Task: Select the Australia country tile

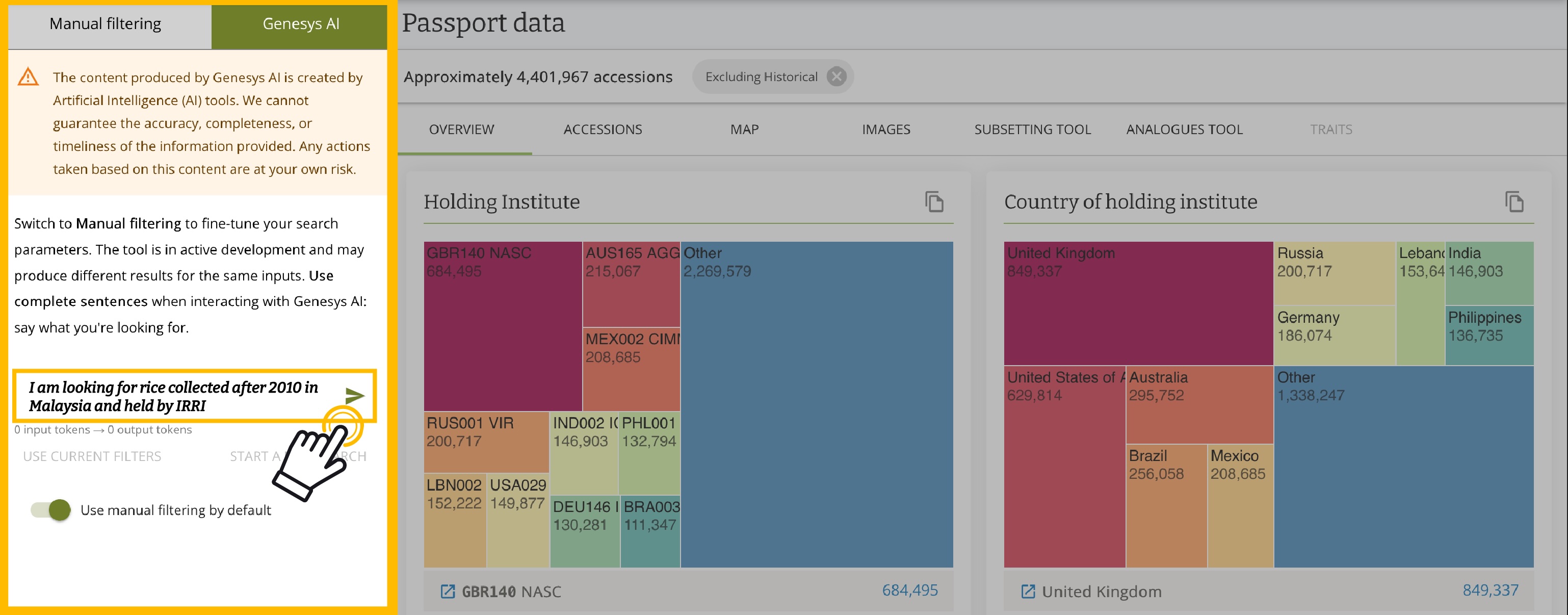Action: click(1199, 405)
